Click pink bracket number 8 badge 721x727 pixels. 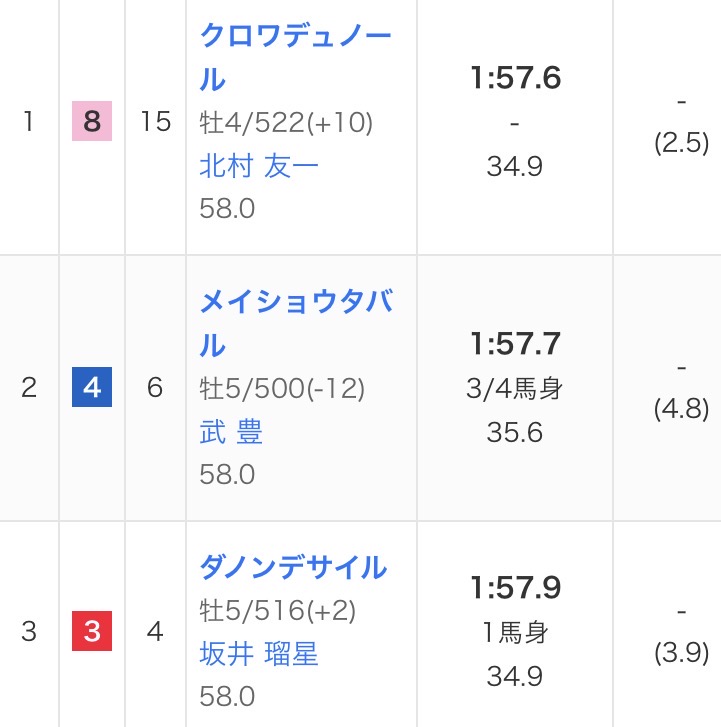[x=92, y=122]
